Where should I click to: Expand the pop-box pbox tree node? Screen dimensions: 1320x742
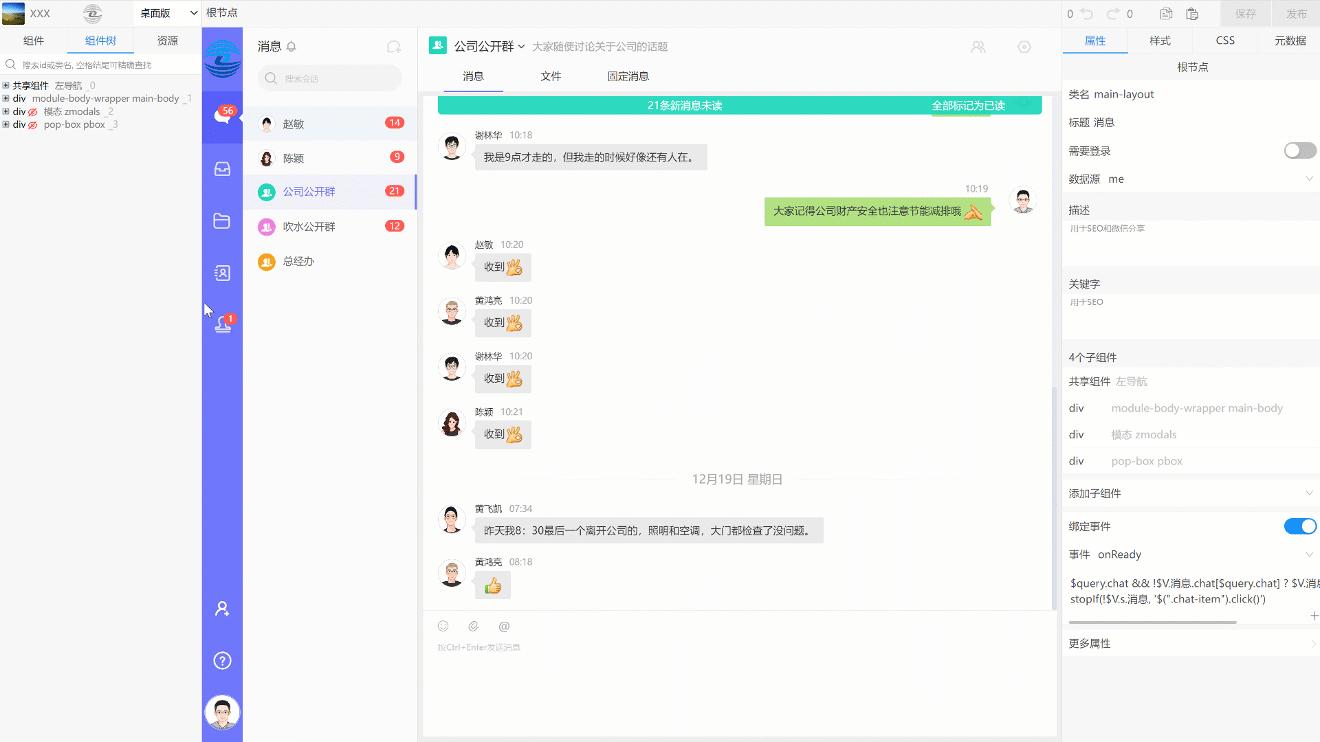[6, 125]
